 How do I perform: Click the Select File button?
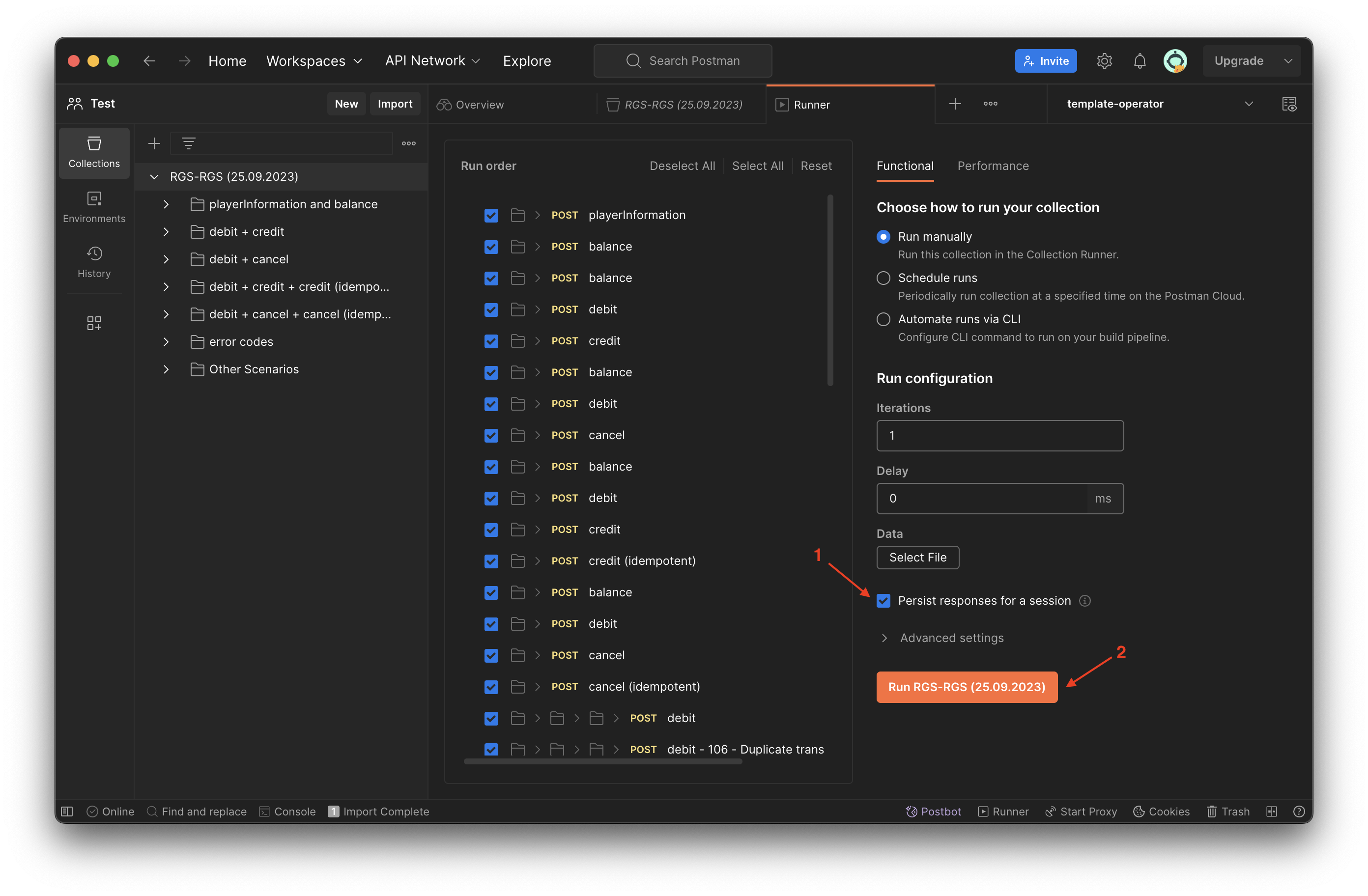(917, 558)
